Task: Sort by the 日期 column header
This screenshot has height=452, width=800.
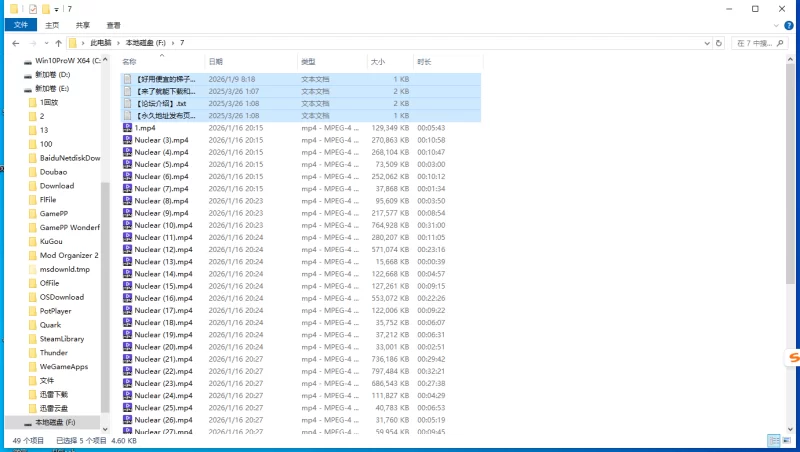Action: click(x=251, y=62)
